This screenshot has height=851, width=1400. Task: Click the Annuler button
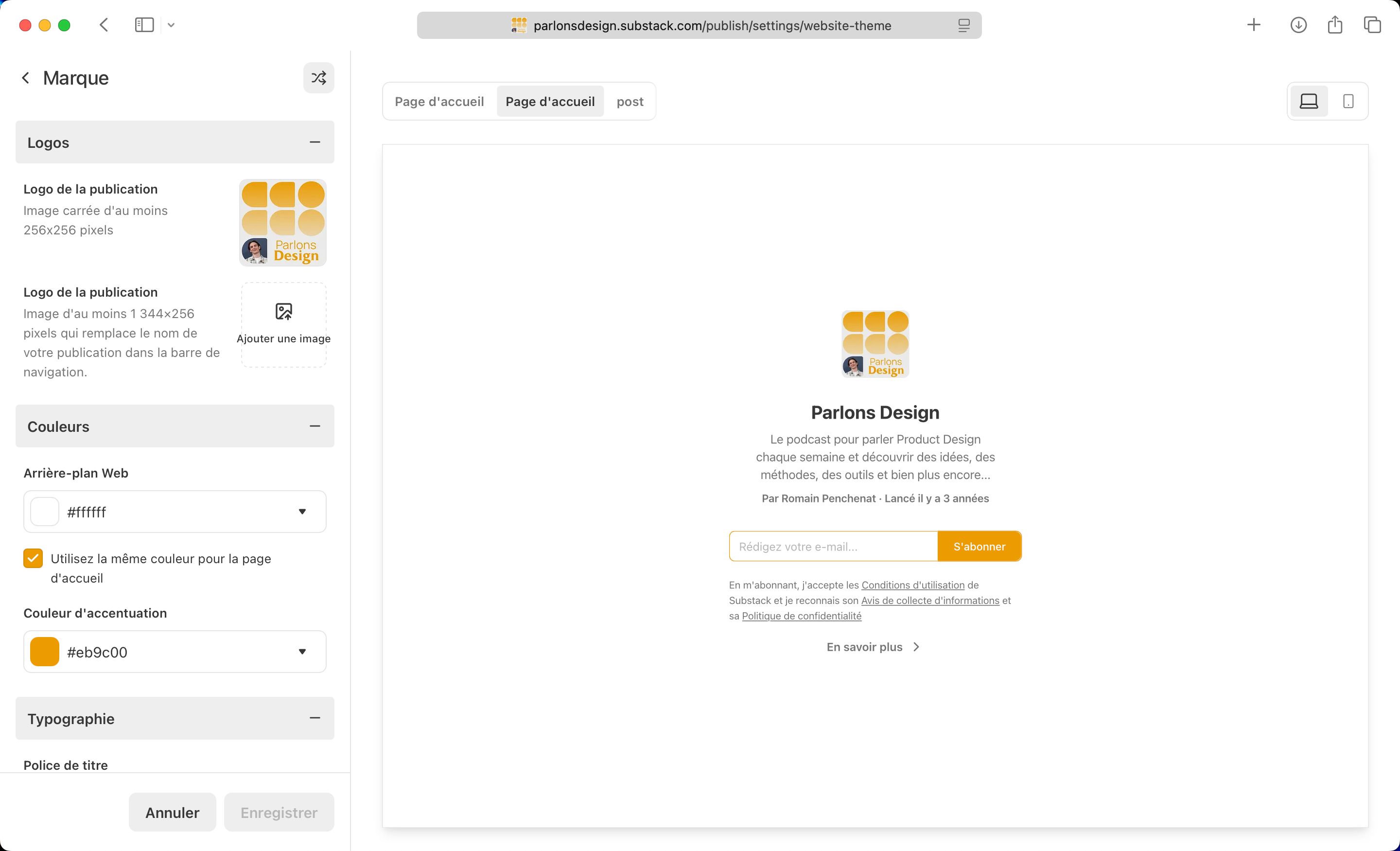pos(172,813)
